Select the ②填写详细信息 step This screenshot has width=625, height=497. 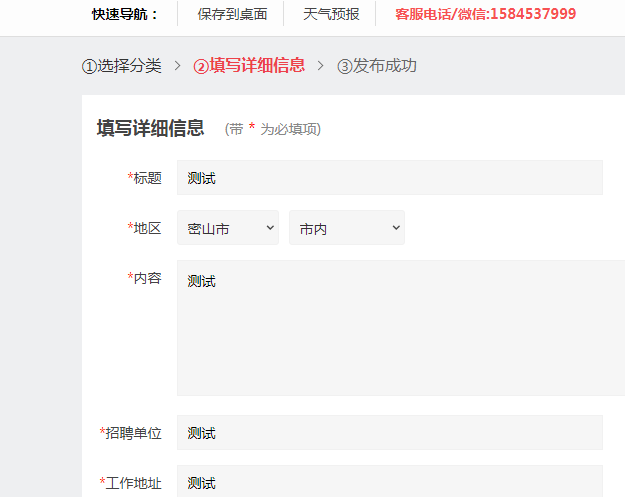coord(249,66)
